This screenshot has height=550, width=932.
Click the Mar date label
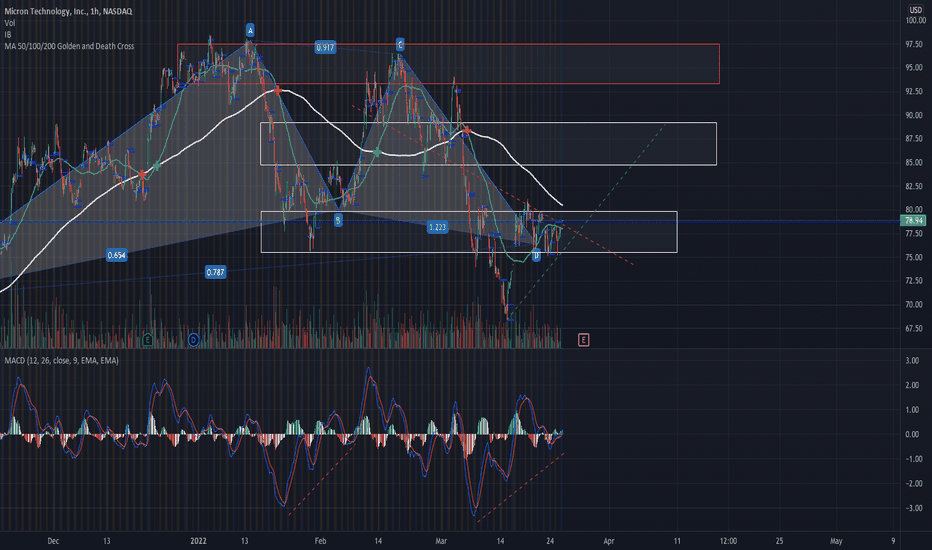tap(441, 540)
